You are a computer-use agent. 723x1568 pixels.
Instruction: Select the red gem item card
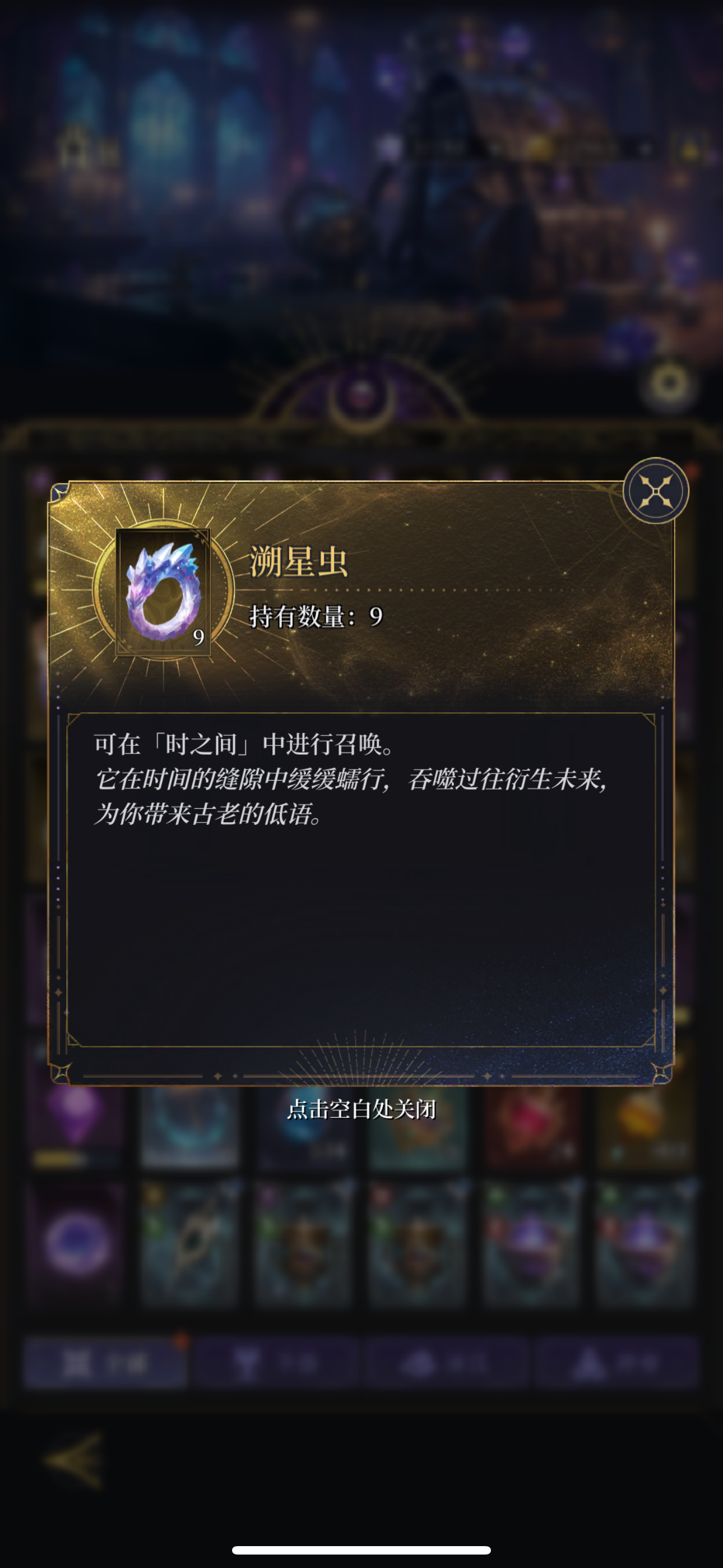point(531,1127)
